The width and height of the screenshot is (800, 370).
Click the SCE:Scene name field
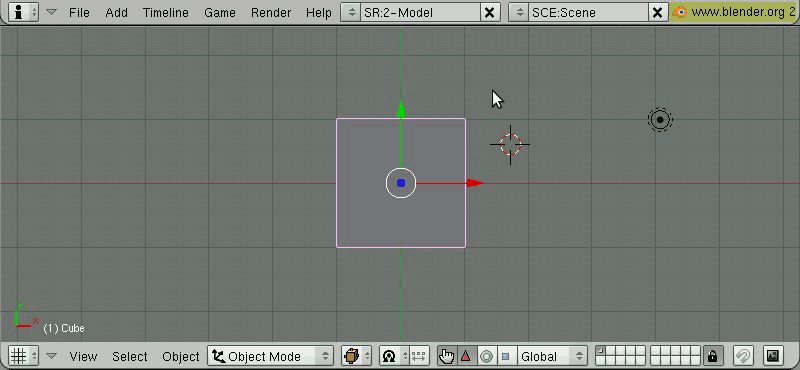pyautogui.click(x=589, y=12)
